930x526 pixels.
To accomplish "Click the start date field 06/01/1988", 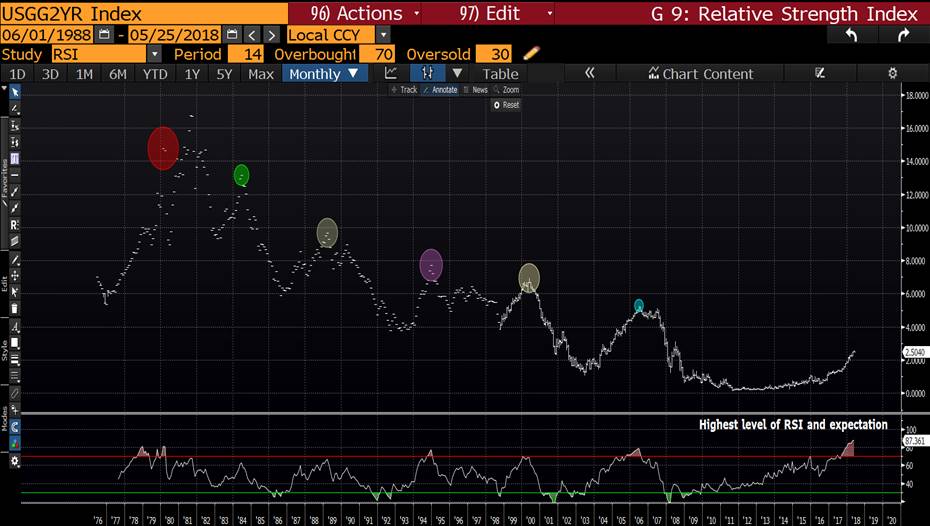I will (x=46, y=35).
